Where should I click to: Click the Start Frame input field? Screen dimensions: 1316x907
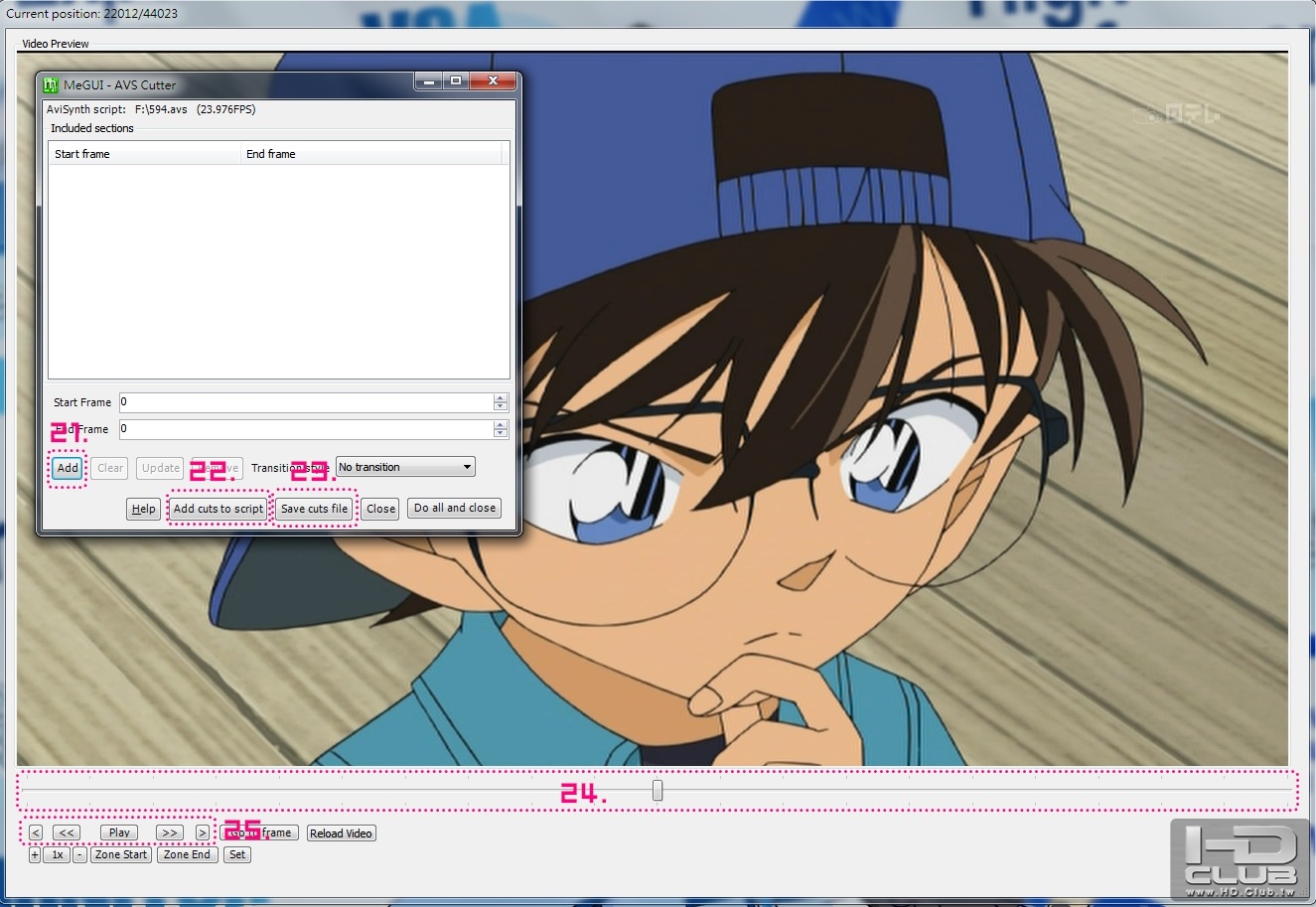tap(307, 402)
